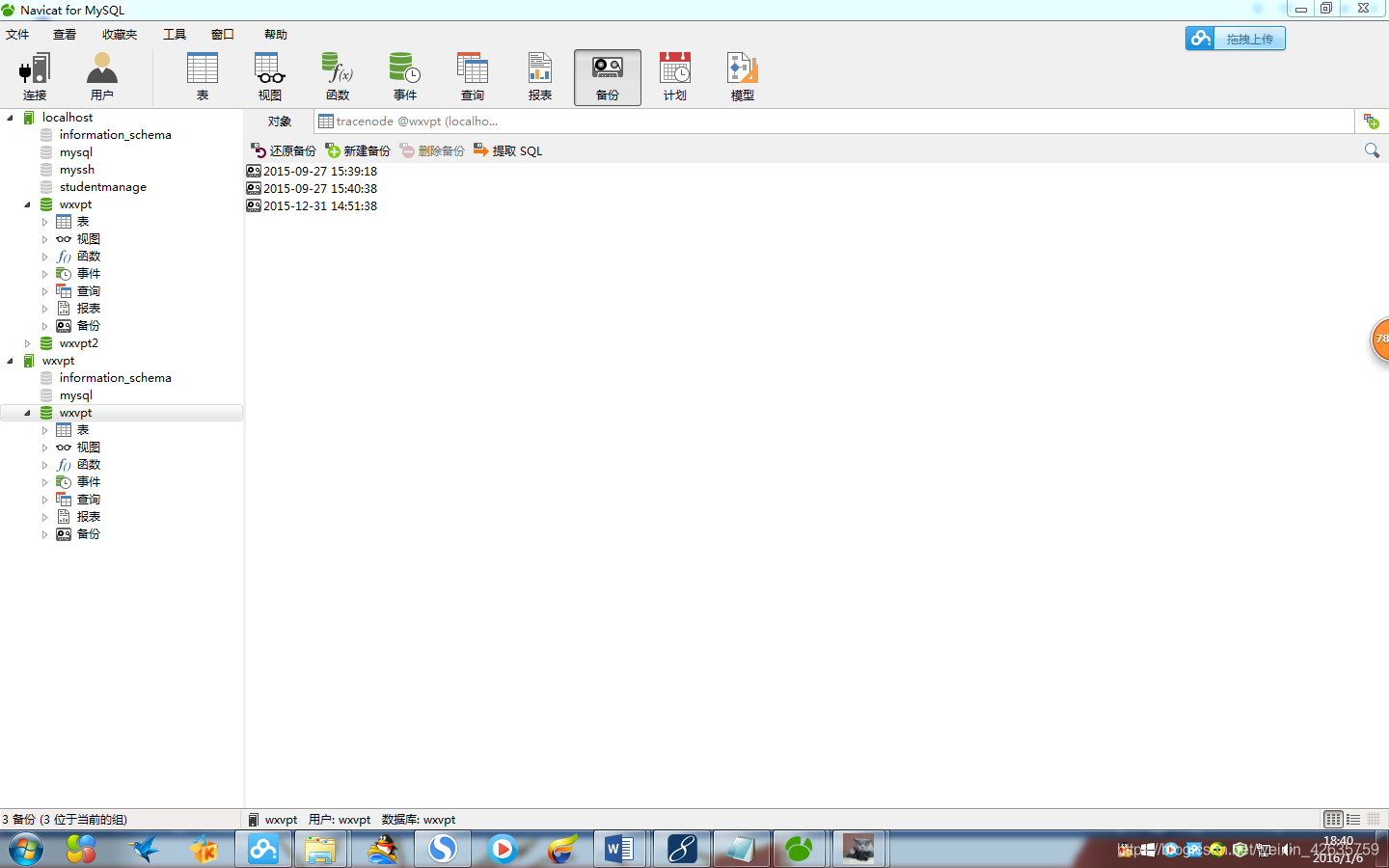Viewport: 1389px width, 868px height.
Task: Open the 函数 (Functions) toolbar icon
Action: [x=338, y=75]
